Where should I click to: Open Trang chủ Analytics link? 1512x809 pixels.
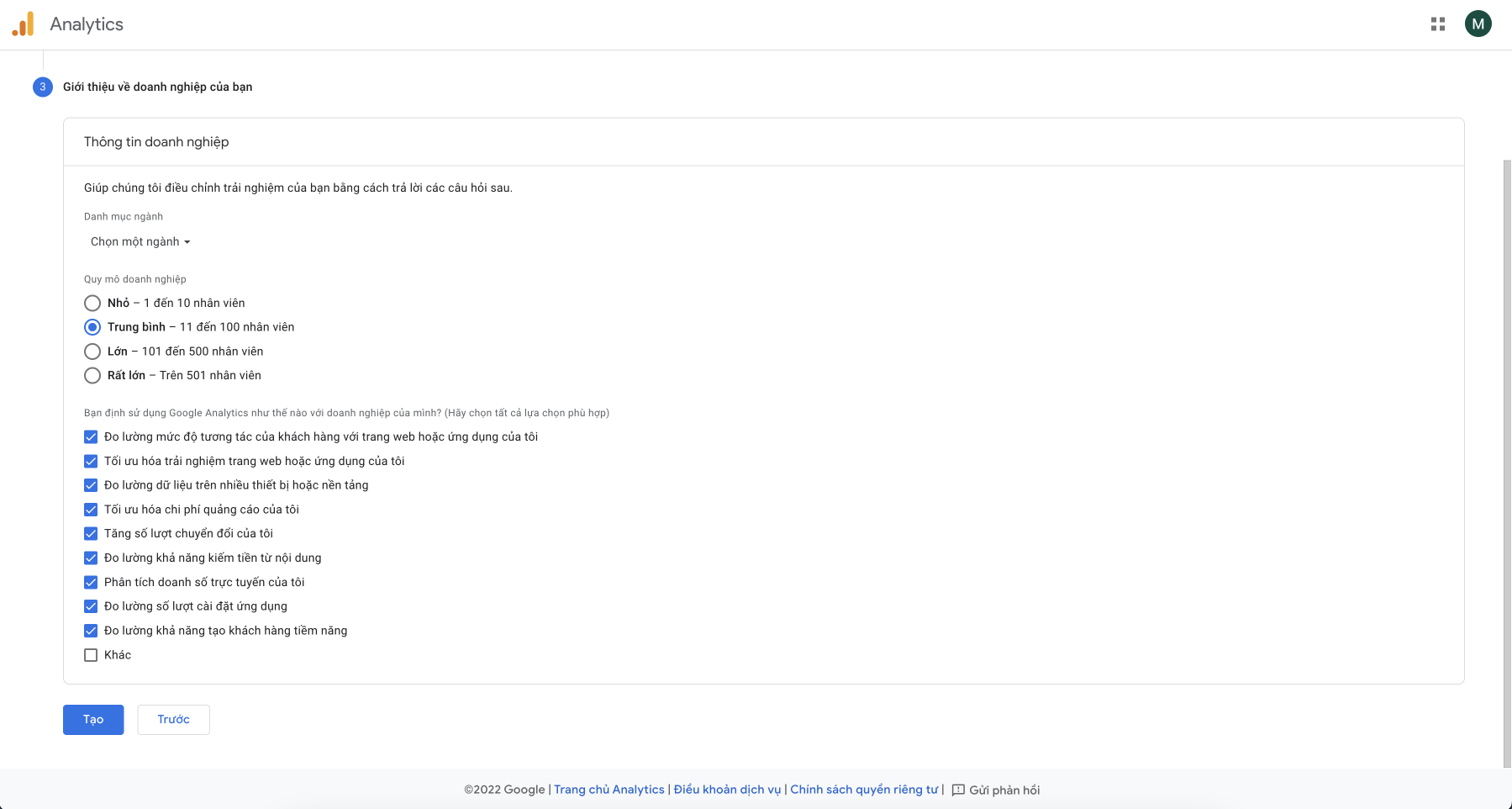pos(608,790)
